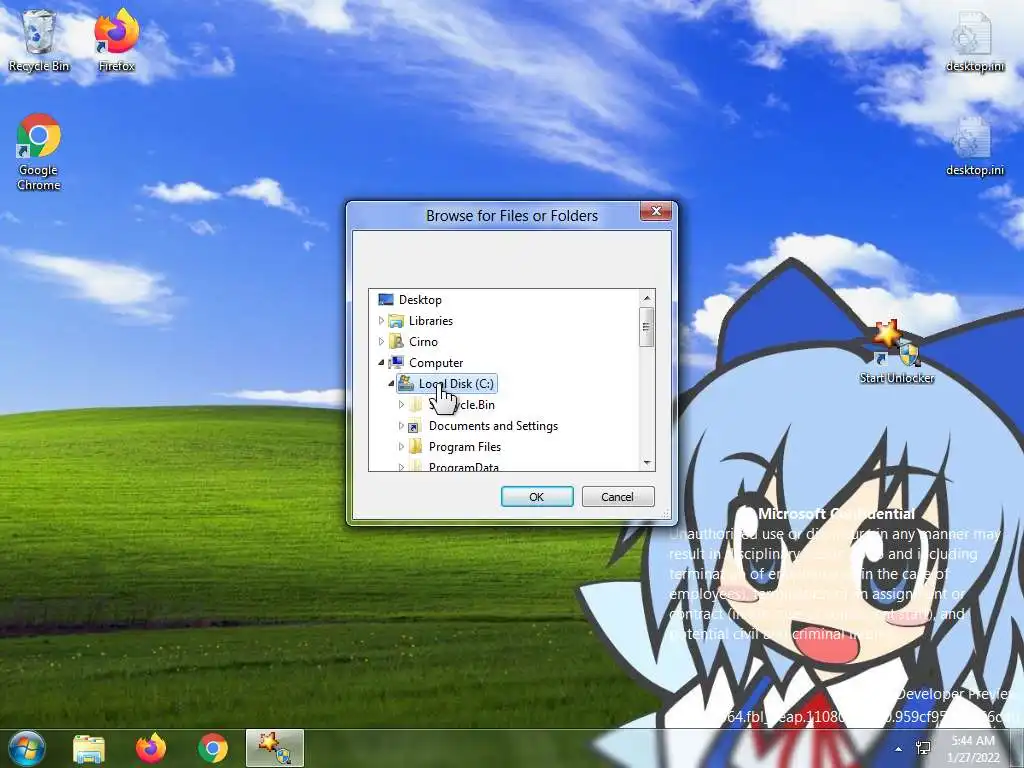The image size is (1024, 768).
Task: Open the taskbar clock and date
Action: click(973, 749)
